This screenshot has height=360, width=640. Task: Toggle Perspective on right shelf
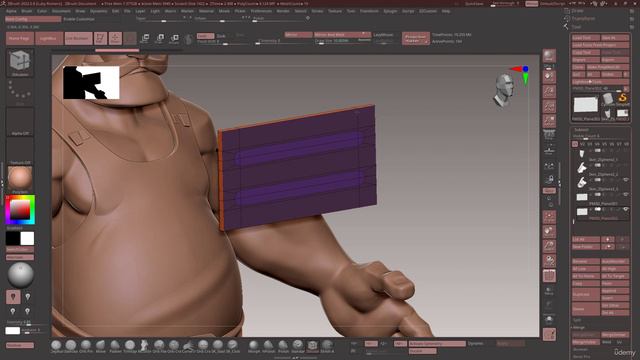pyautogui.click(x=549, y=136)
